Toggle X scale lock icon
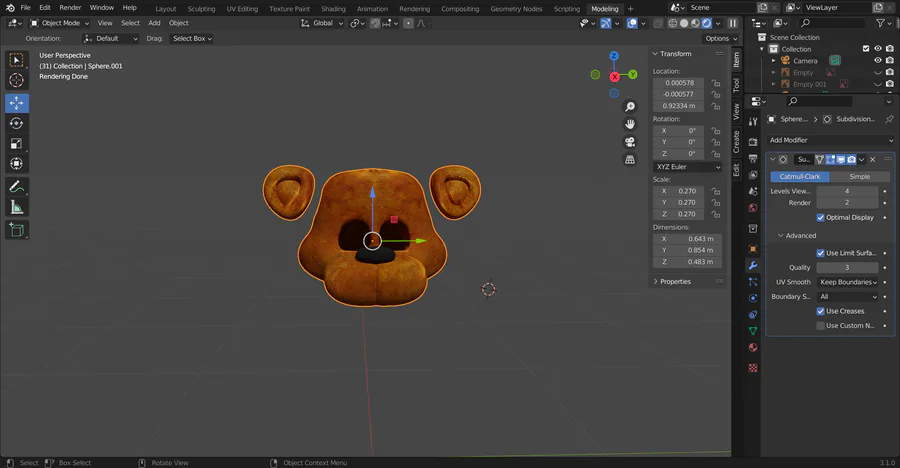Viewport: 900px width, 468px height. (716, 191)
